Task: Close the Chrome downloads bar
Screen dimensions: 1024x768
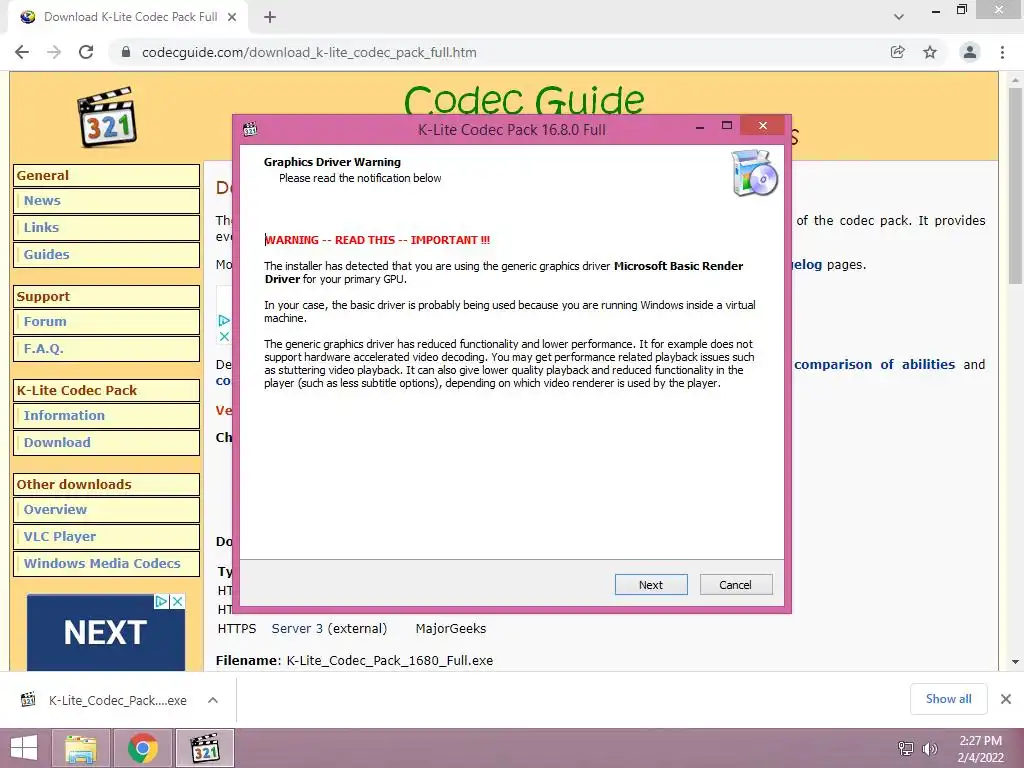Action: tap(1006, 699)
